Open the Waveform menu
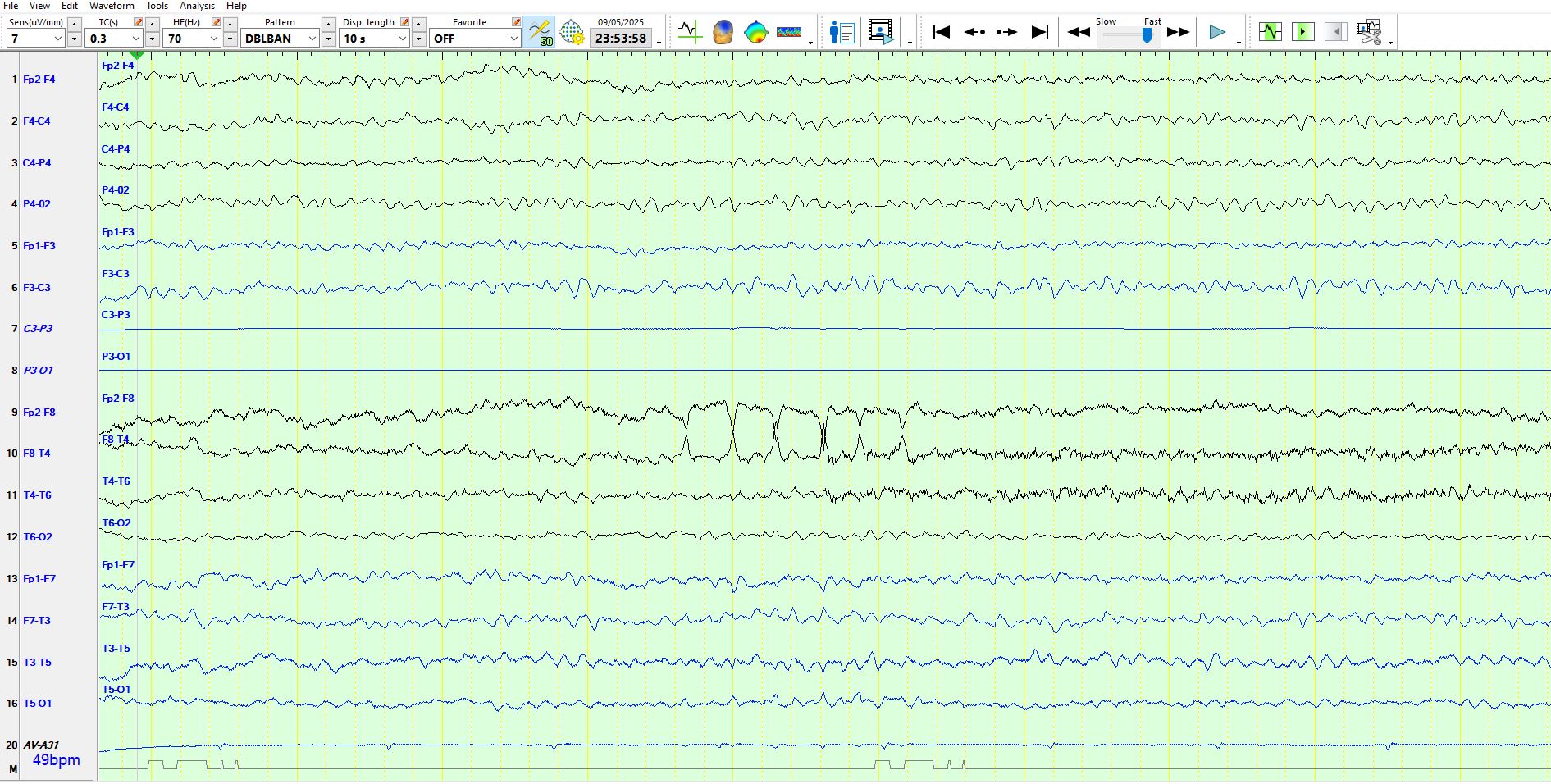The image size is (1551, 784). [x=112, y=6]
